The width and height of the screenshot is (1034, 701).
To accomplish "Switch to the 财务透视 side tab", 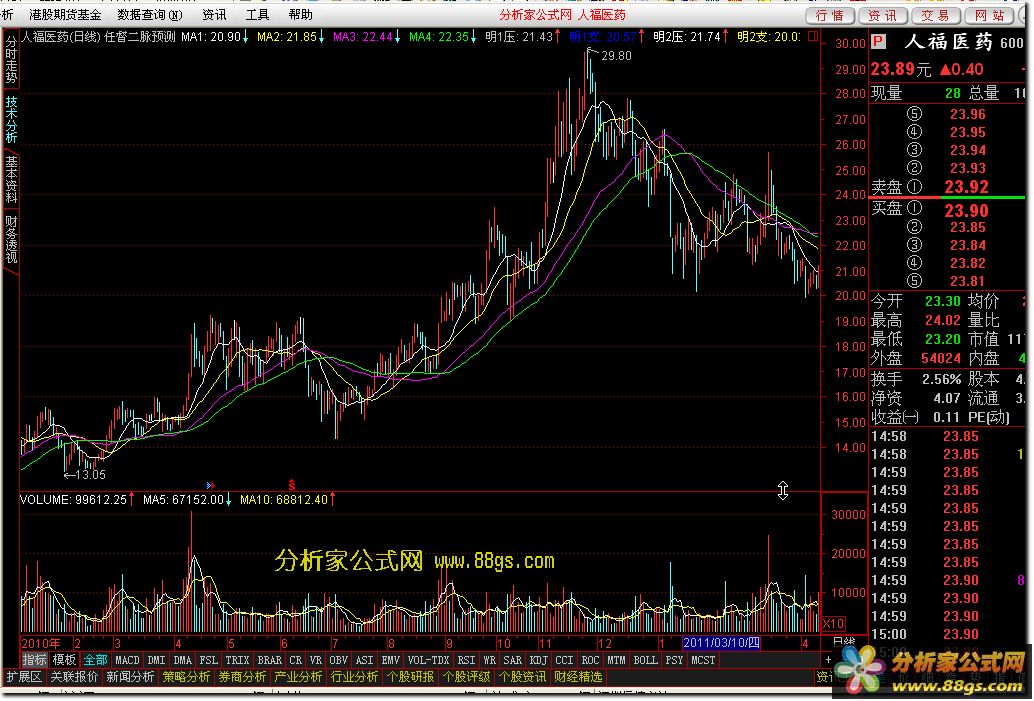I will pos(11,238).
